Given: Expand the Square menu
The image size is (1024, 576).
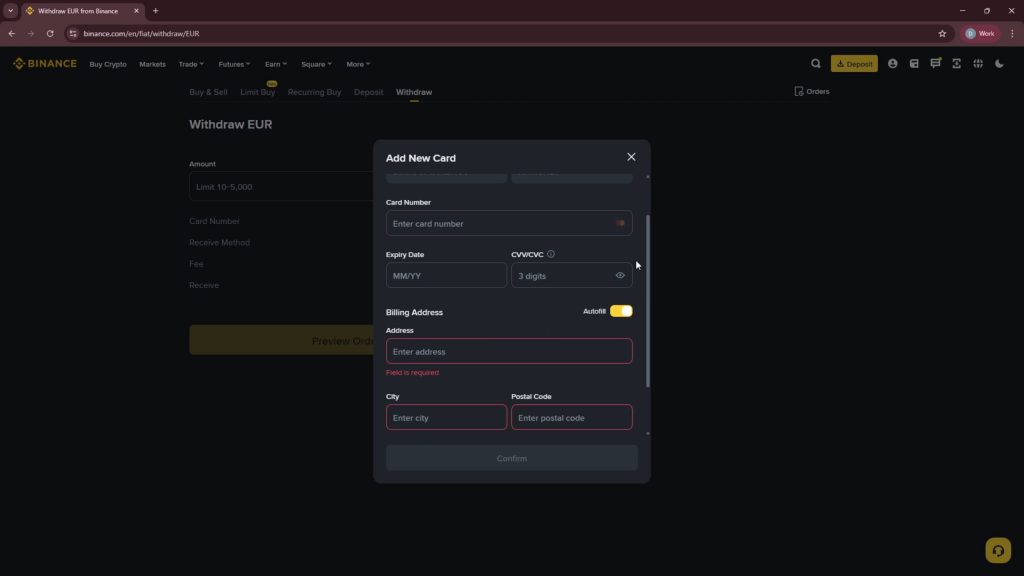Looking at the screenshot, I should [316, 64].
